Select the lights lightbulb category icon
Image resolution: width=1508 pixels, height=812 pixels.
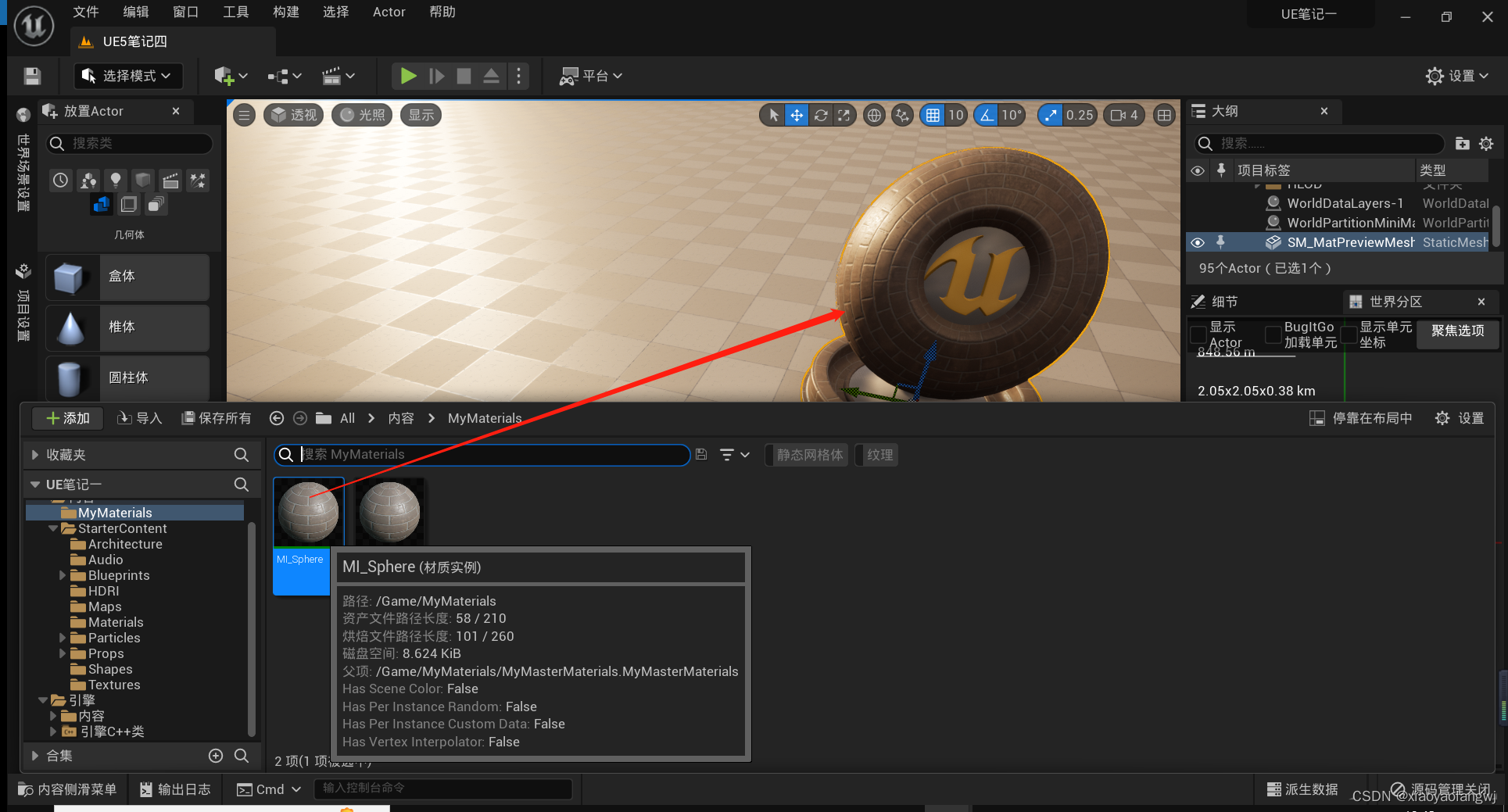[x=116, y=181]
